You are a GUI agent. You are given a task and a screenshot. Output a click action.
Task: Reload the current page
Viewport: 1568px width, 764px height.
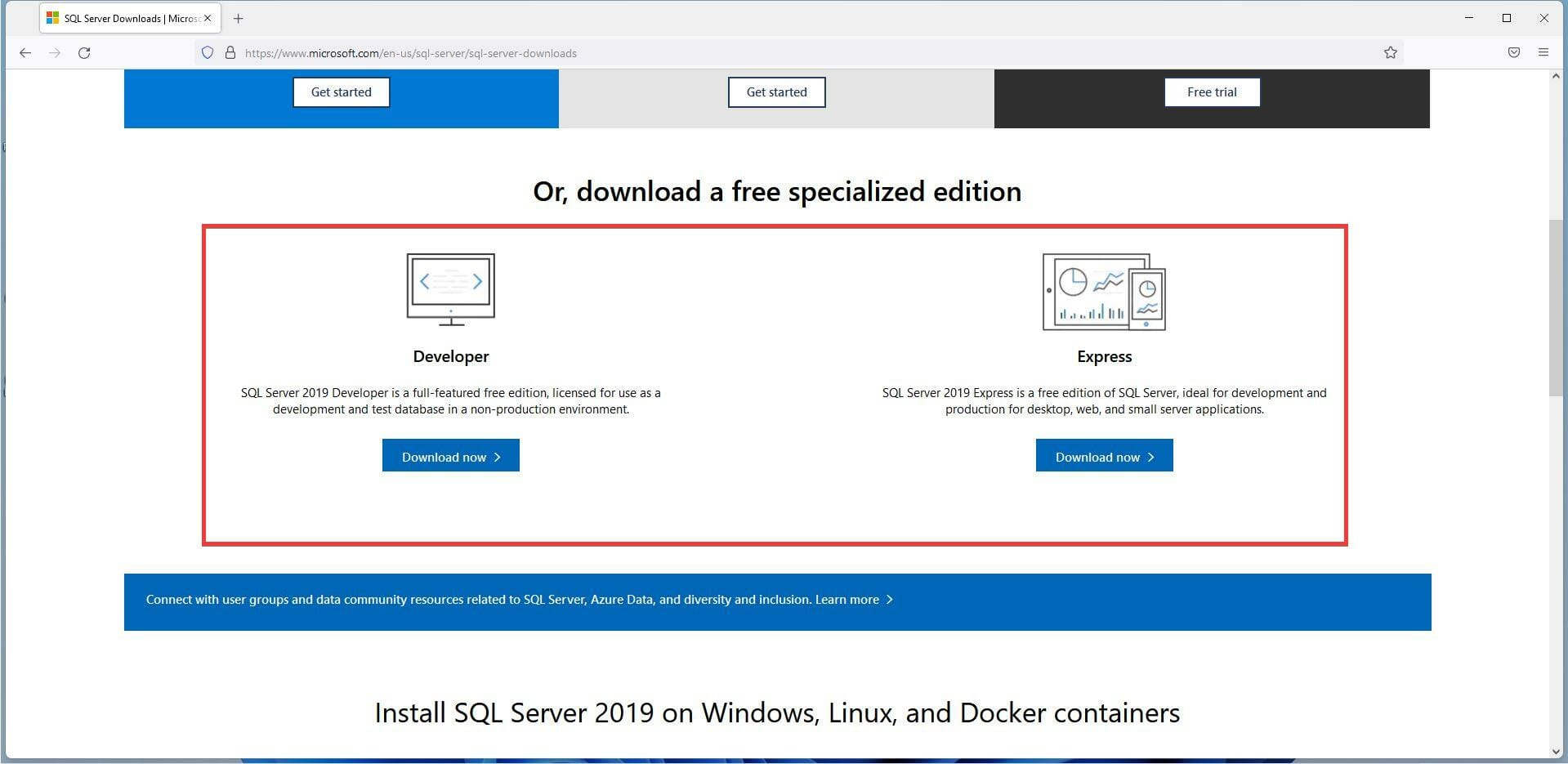click(x=84, y=52)
